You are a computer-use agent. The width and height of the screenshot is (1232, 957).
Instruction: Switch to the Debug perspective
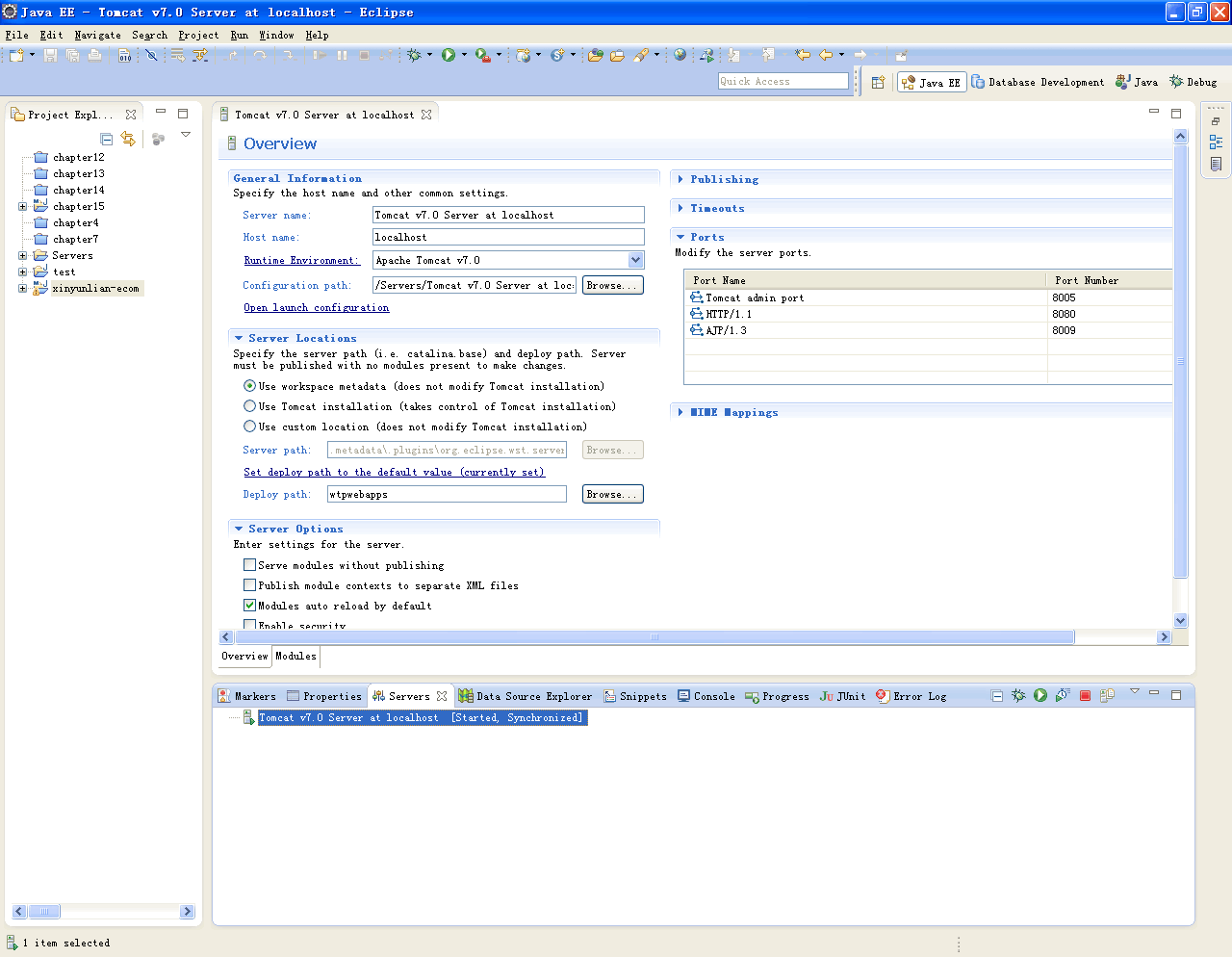pos(1193,82)
